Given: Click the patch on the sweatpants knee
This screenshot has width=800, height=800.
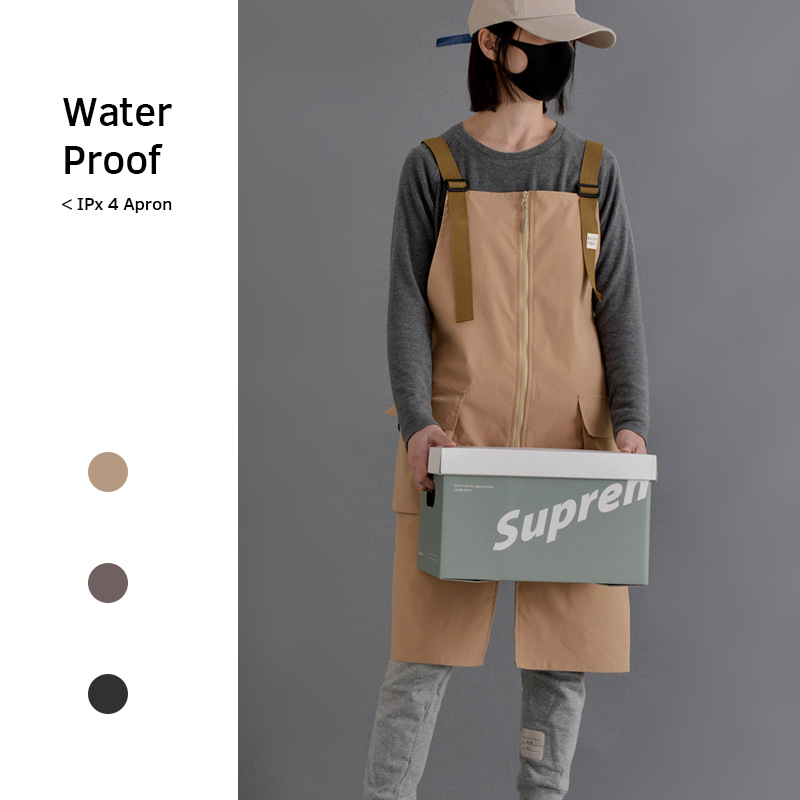Looking at the screenshot, I should point(532,744).
